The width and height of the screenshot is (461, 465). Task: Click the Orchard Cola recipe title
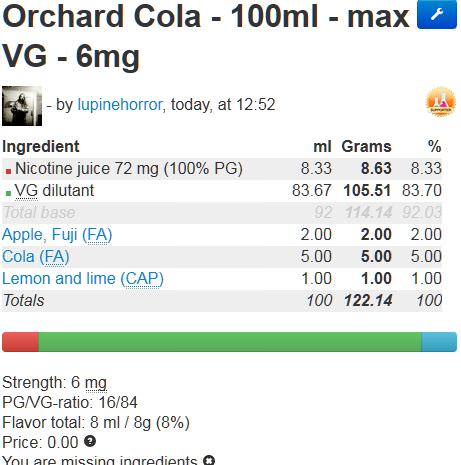tap(206, 35)
